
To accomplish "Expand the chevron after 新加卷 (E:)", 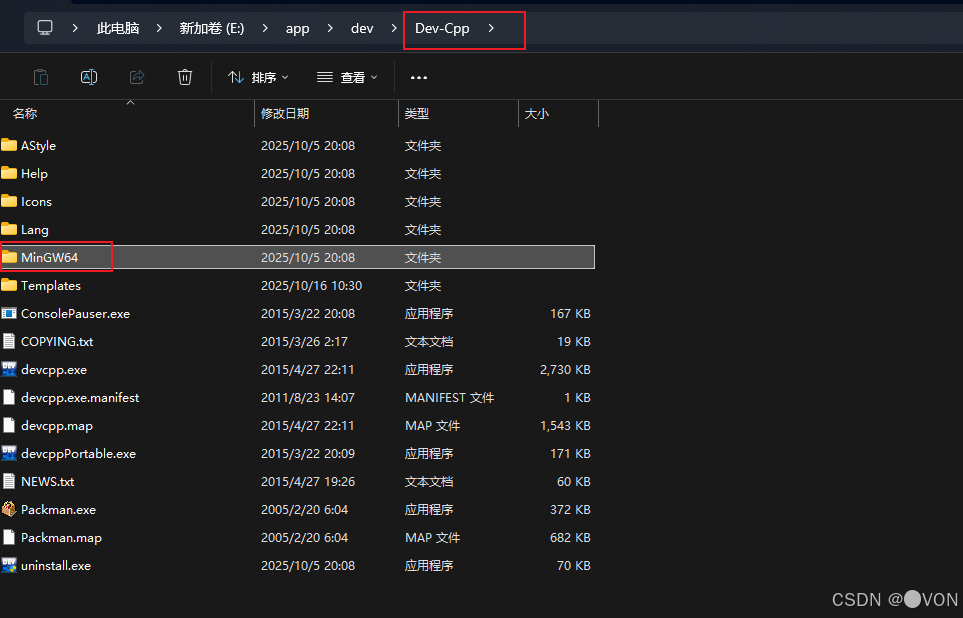I will (x=265, y=28).
